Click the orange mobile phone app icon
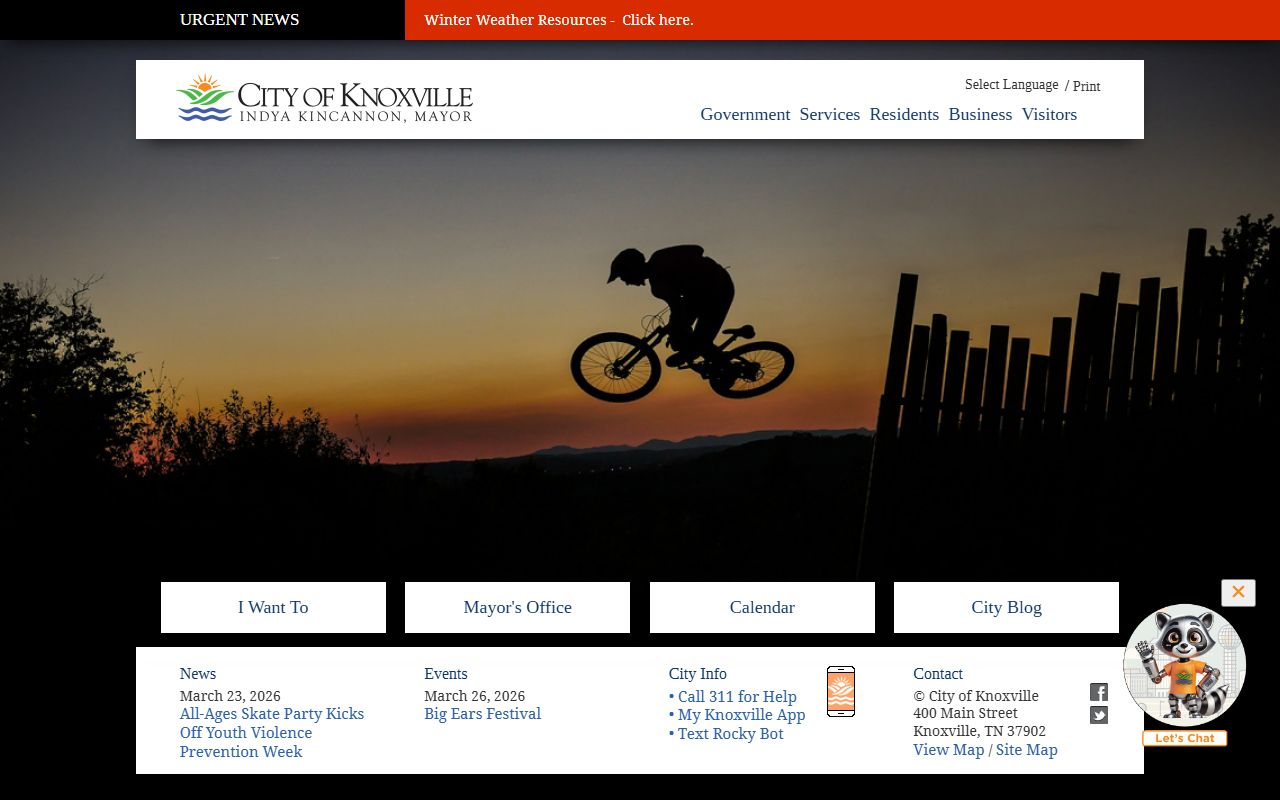Image resolution: width=1280 pixels, height=800 pixels. point(841,691)
